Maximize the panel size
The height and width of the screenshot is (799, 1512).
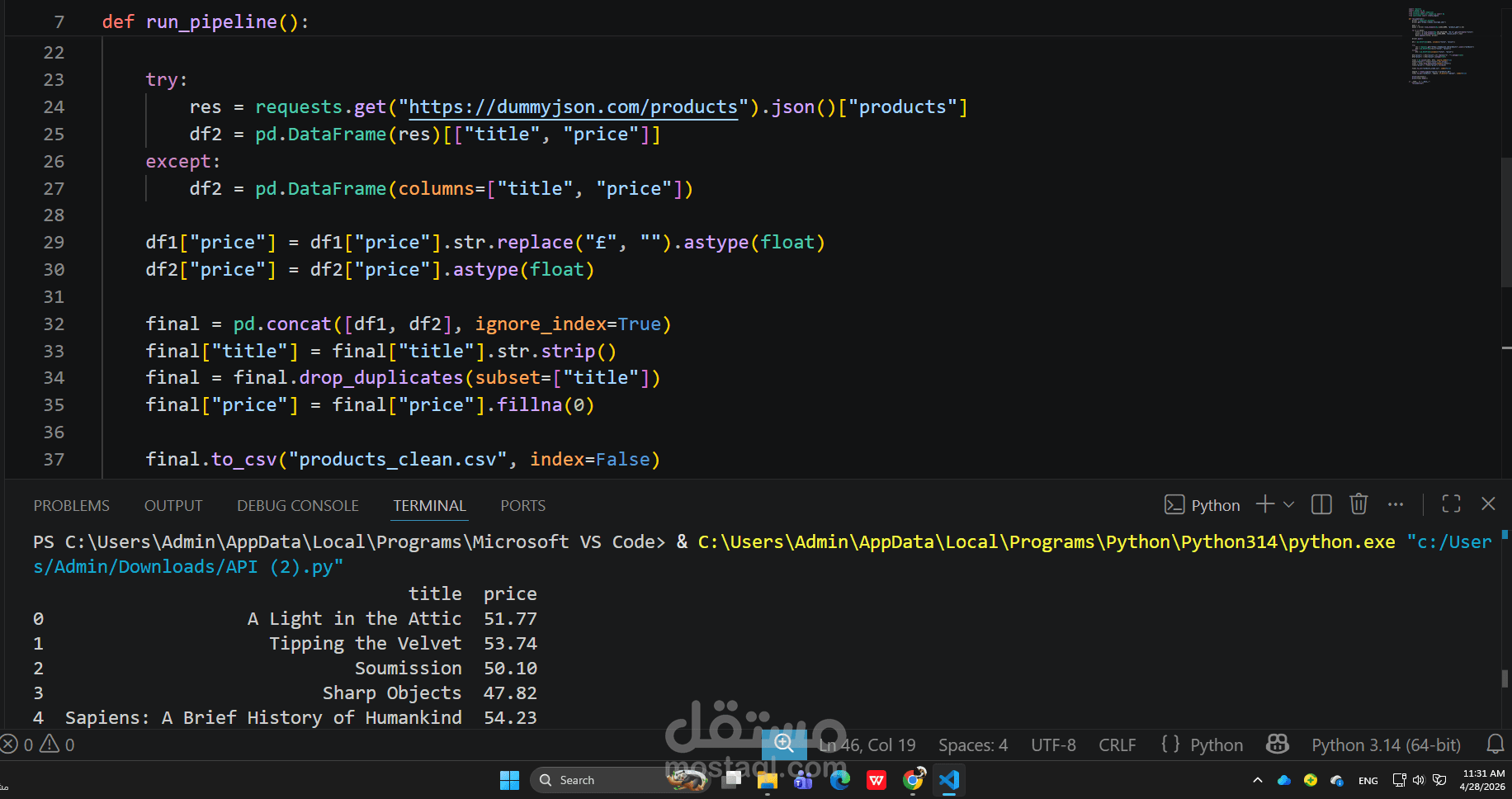point(1451,504)
